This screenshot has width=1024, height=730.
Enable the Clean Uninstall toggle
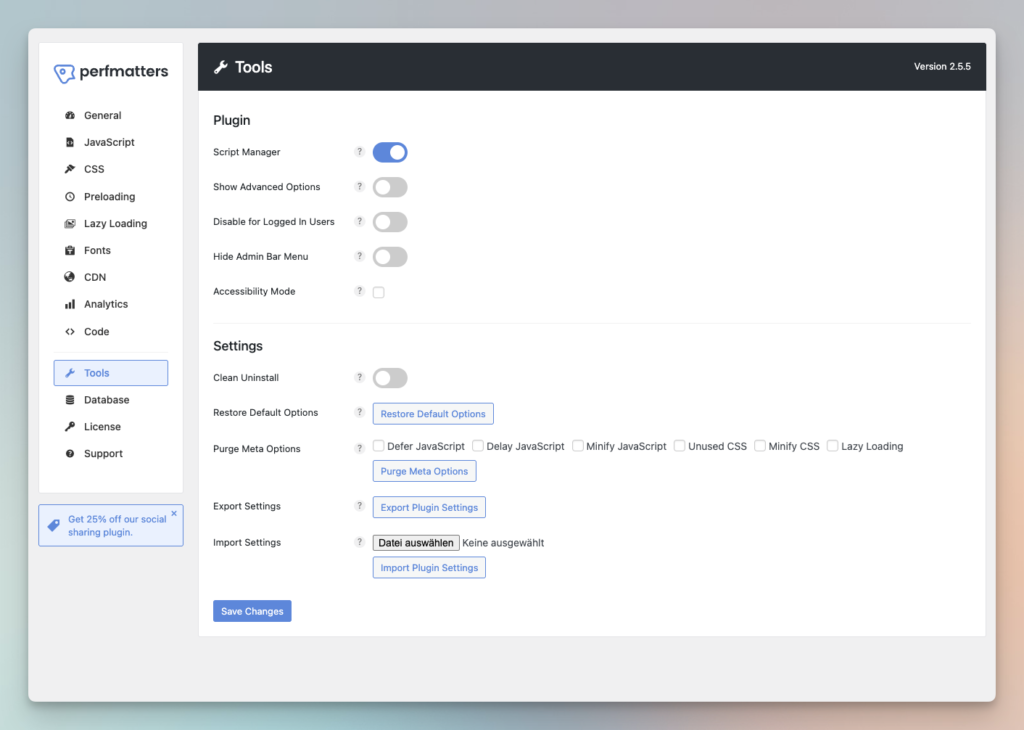390,378
